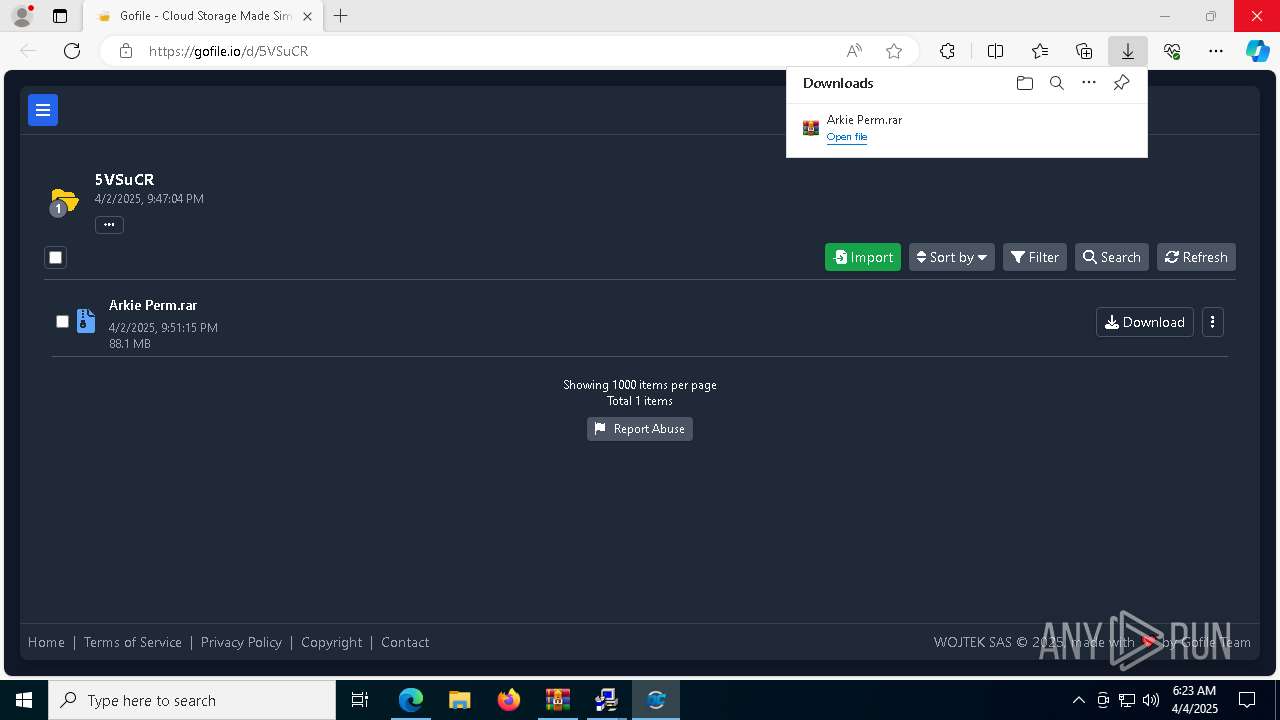Select the Gofile browser tab
Viewport: 1280px width, 720px height.
click(202, 16)
